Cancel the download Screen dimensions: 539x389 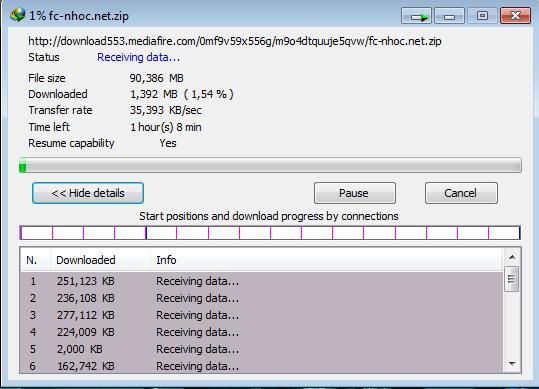click(461, 193)
